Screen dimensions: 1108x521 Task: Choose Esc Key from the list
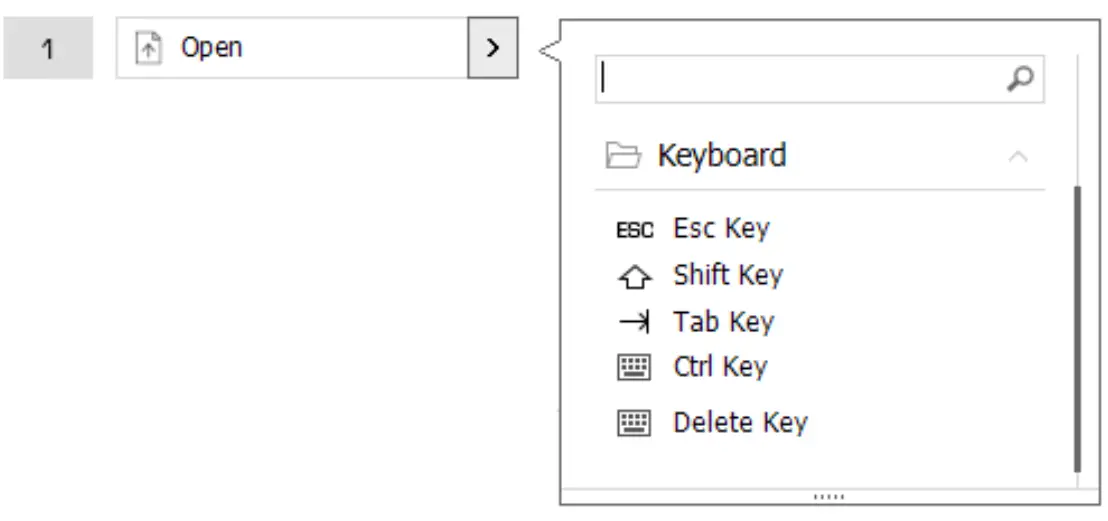click(721, 229)
